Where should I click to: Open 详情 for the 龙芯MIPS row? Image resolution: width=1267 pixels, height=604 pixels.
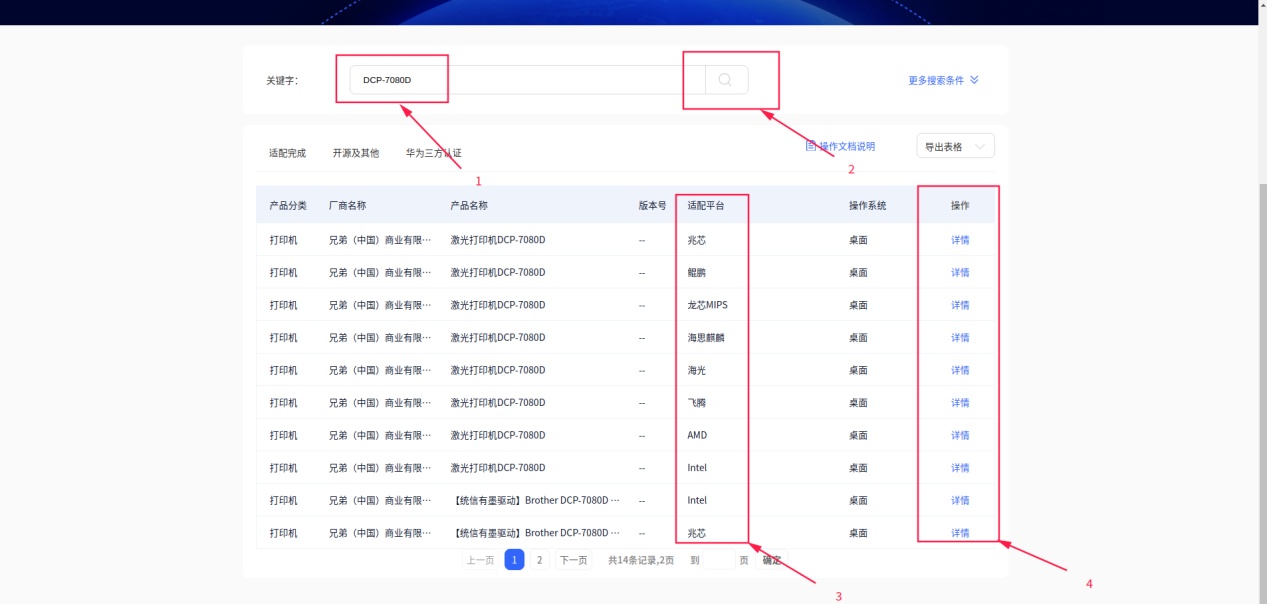[960, 305]
